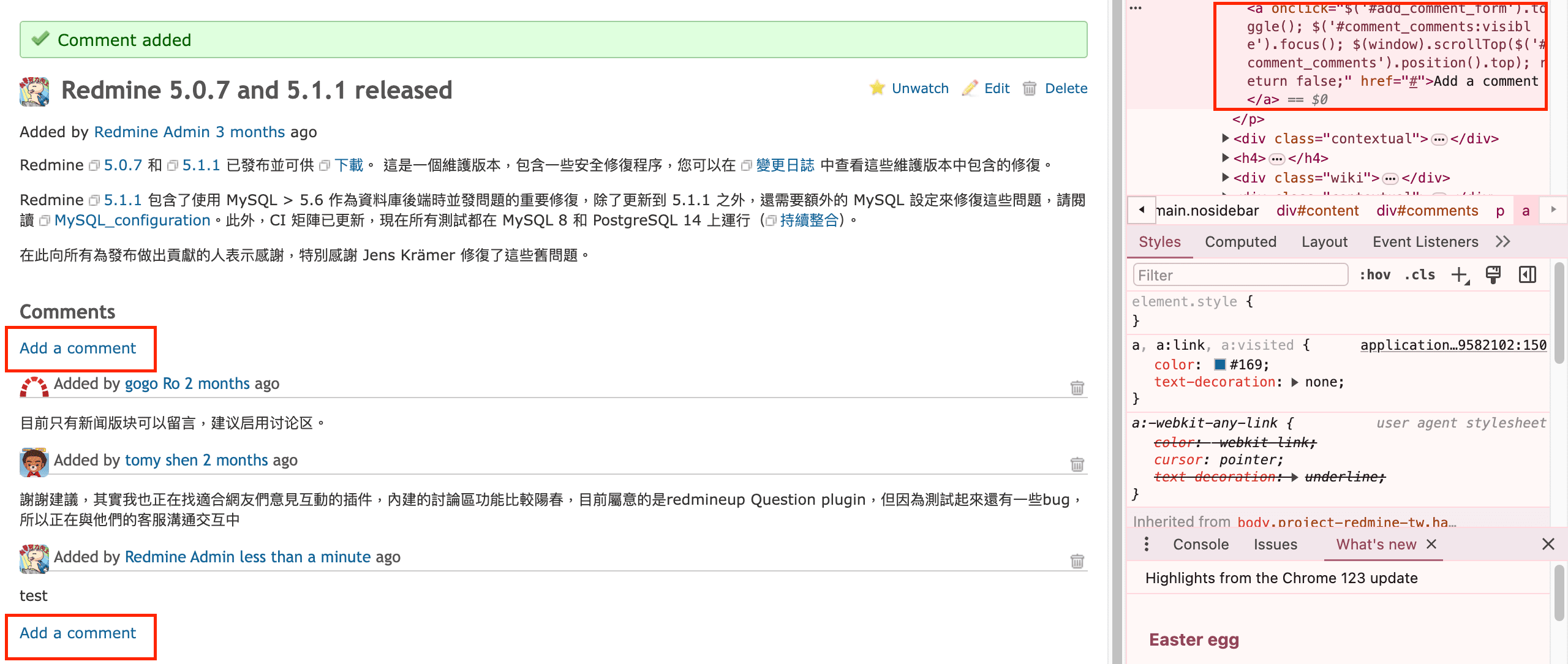
Task: Open the 5.0.7 release link
Action: click(x=123, y=165)
